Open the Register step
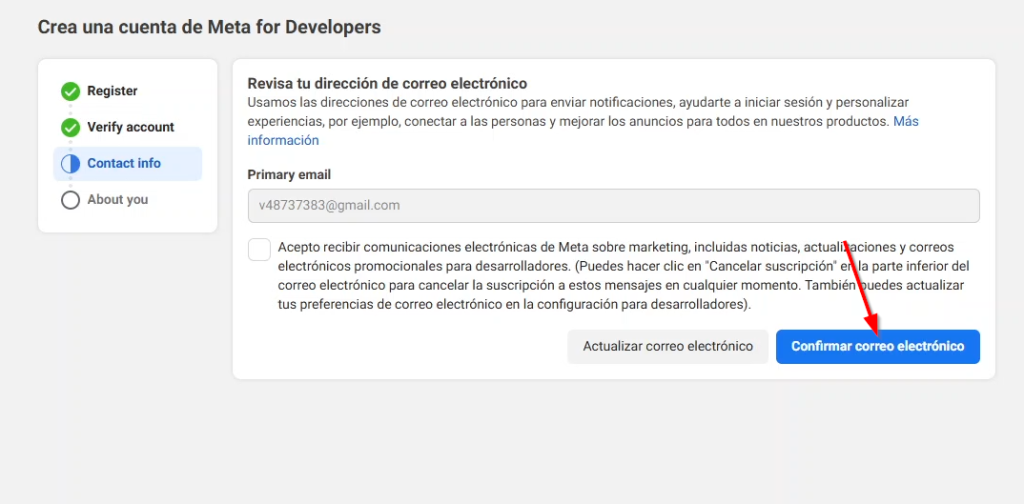1024x504 pixels. pyautogui.click(x=112, y=91)
